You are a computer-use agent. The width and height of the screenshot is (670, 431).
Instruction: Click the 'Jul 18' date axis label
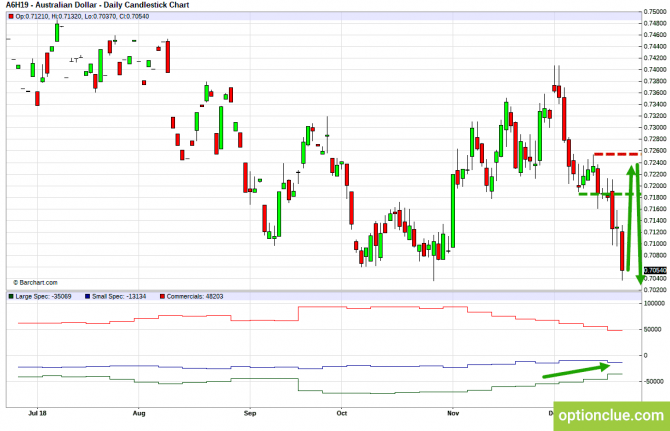37,413
